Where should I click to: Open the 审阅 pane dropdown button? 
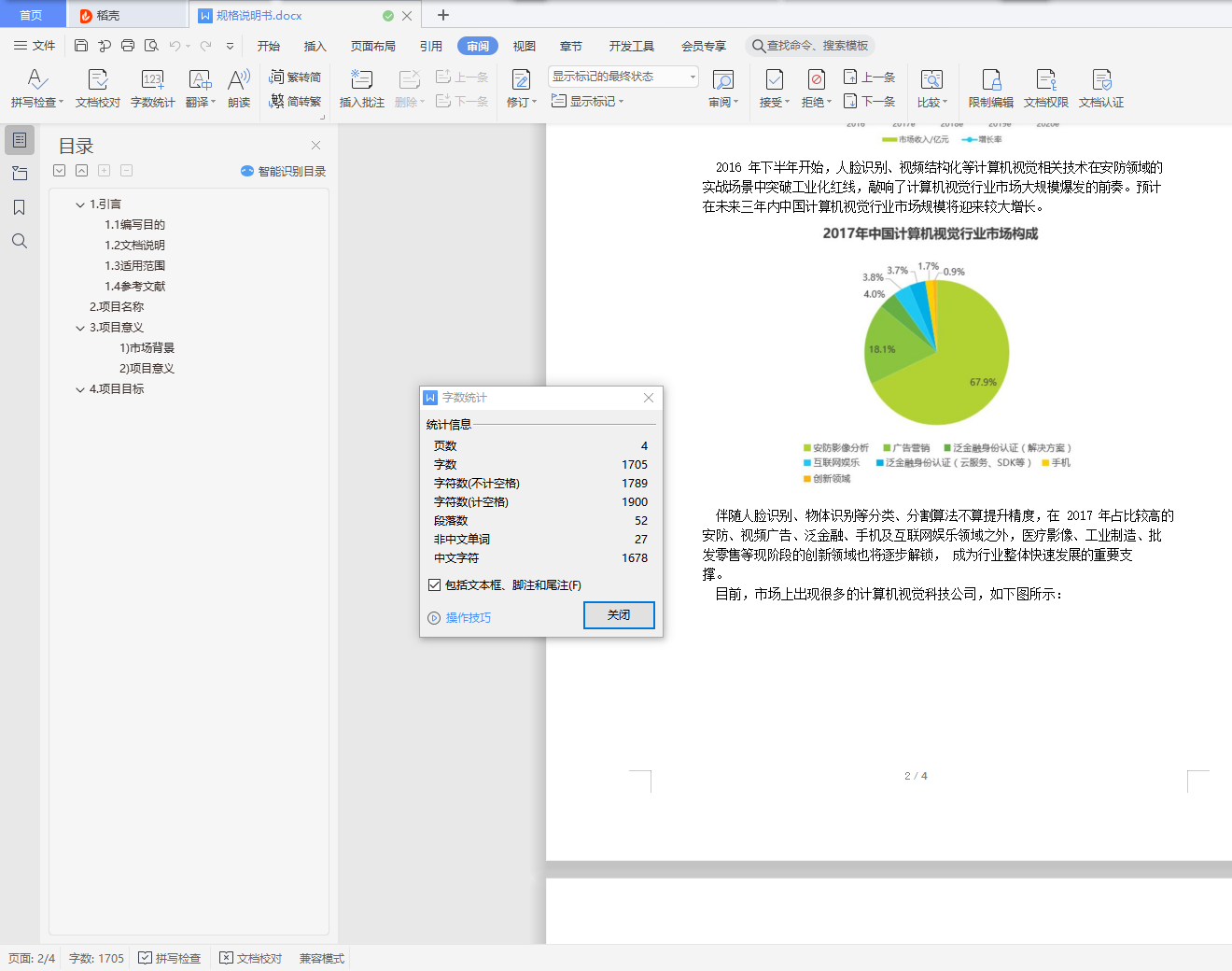(x=723, y=89)
